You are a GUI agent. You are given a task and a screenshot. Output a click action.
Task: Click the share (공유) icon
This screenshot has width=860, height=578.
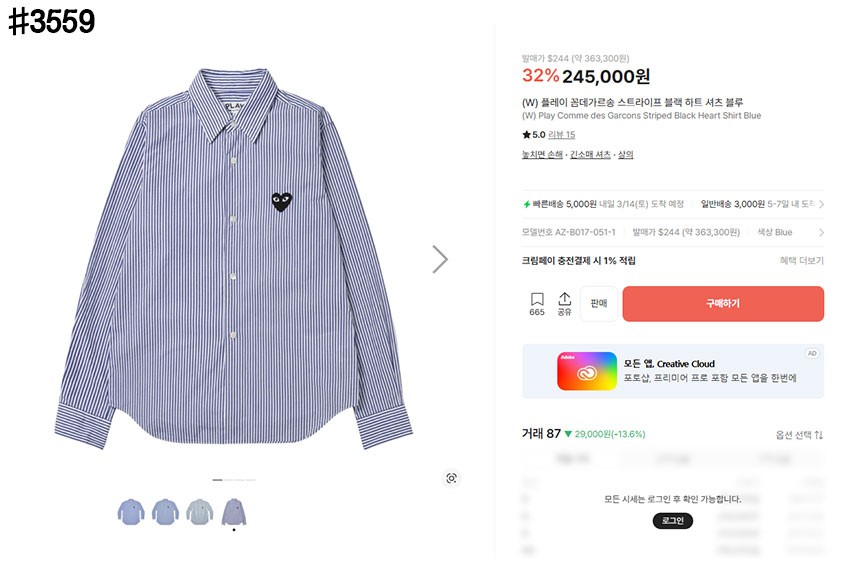click(564, 300)
